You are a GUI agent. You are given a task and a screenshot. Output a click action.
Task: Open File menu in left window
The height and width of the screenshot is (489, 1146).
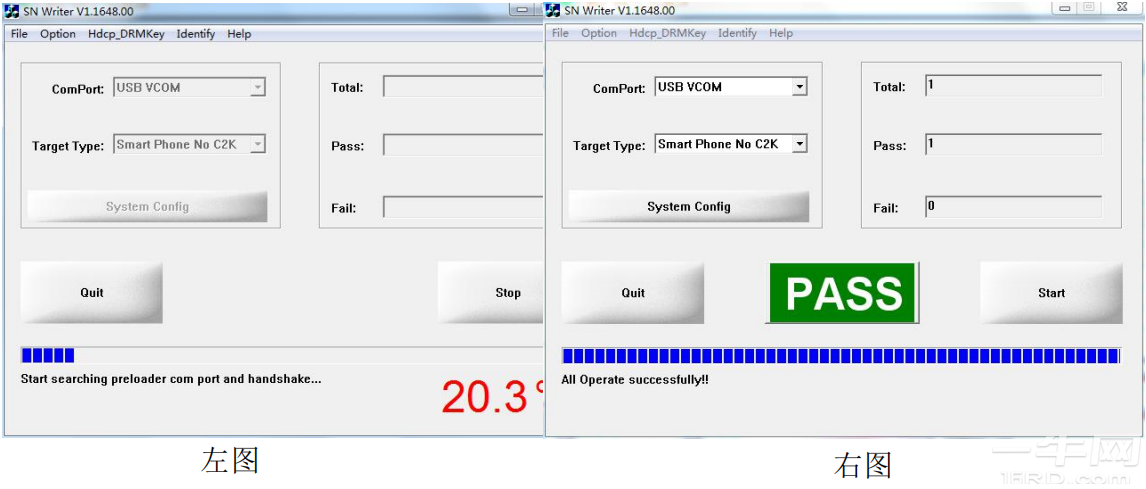click(x=19, y=34)
